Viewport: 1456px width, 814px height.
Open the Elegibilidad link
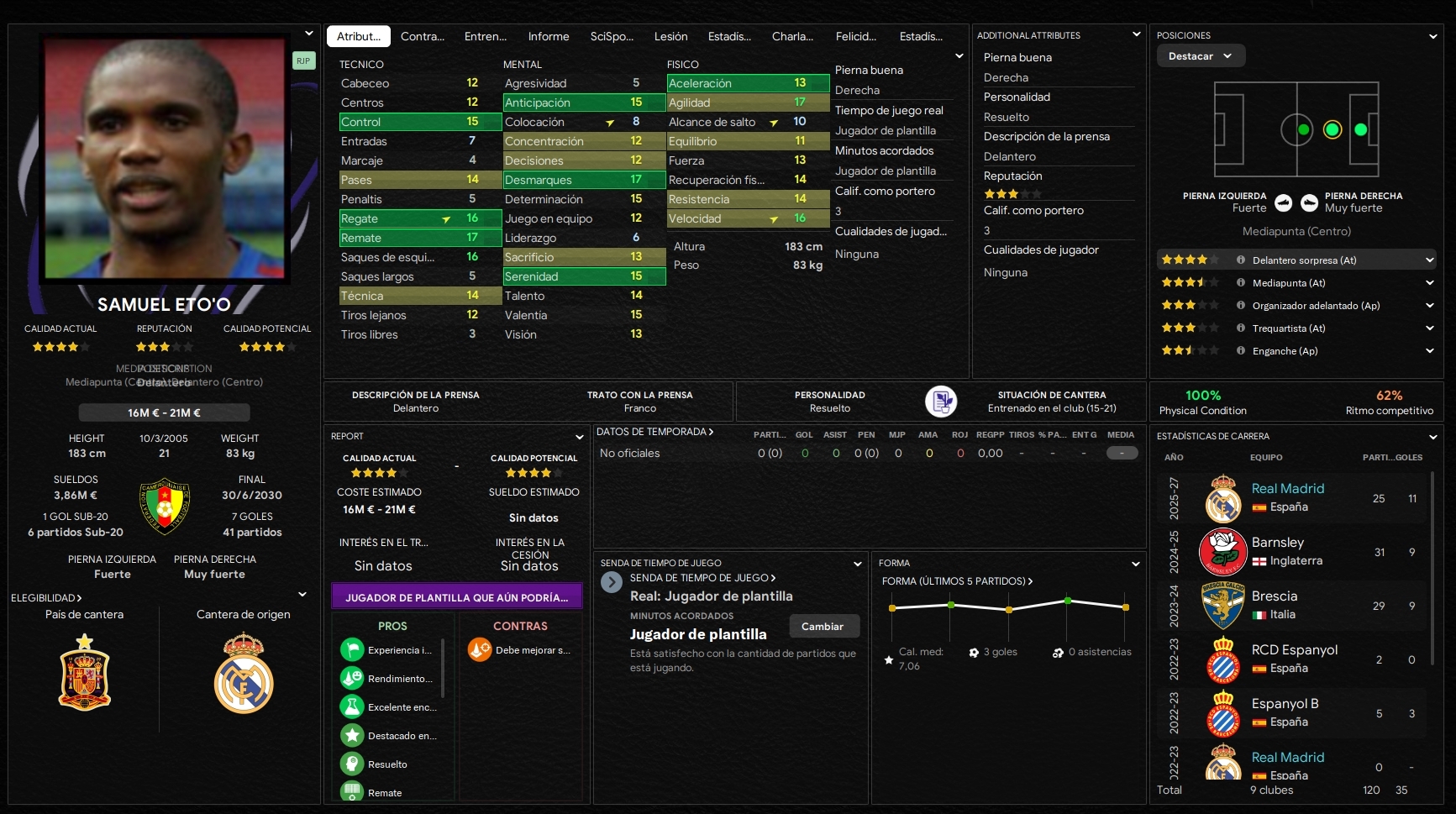point(46,598)
